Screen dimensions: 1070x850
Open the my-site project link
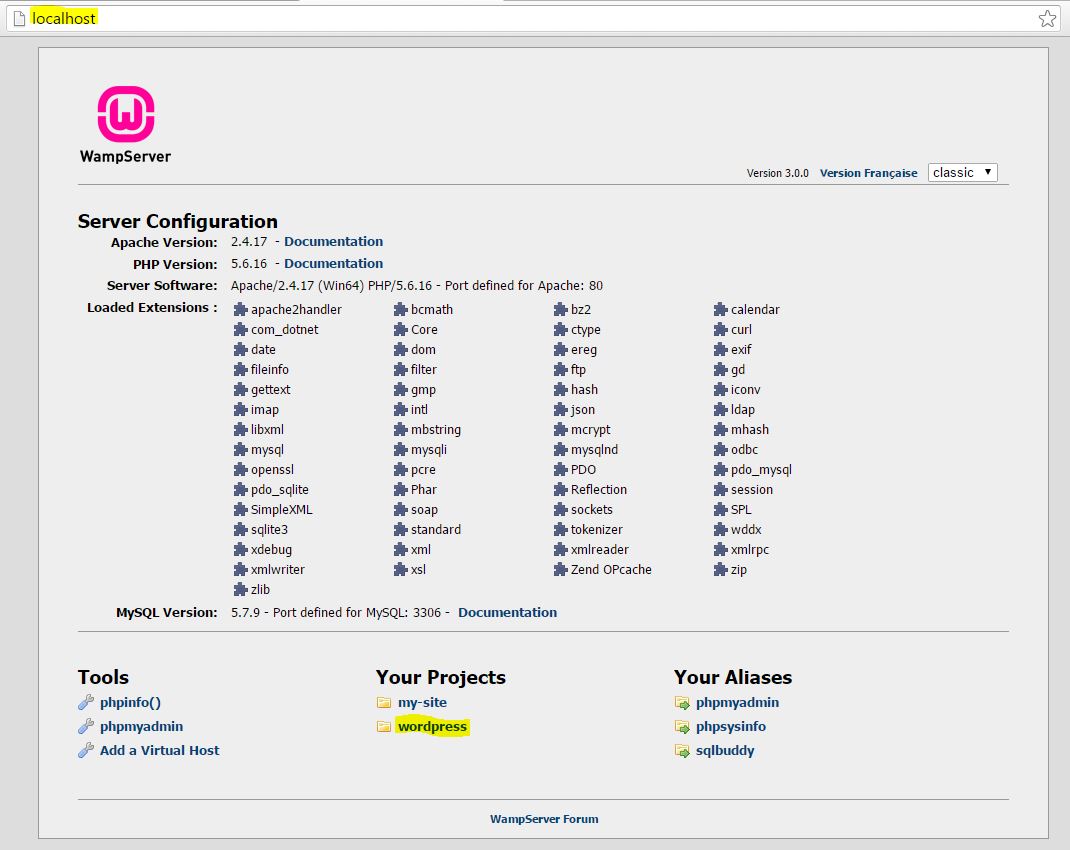(x=422, y=702)
